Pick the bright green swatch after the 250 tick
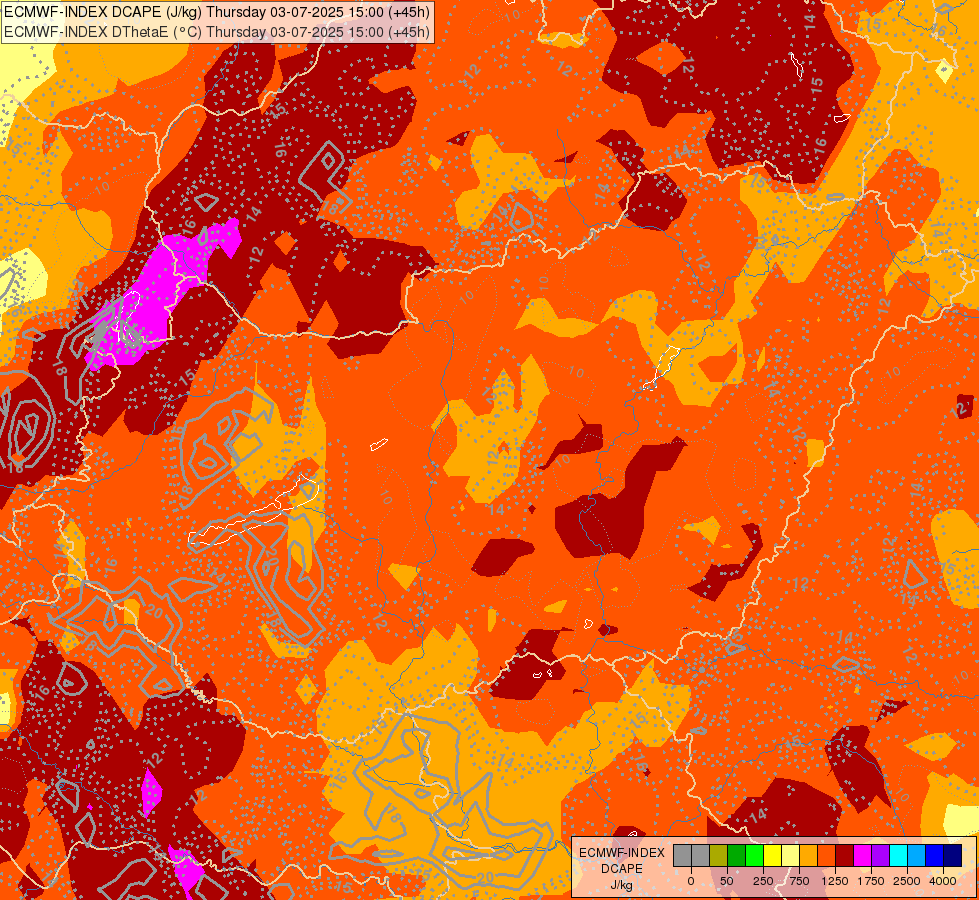Viewport: 979px width, 900px height. pos(754,855)
